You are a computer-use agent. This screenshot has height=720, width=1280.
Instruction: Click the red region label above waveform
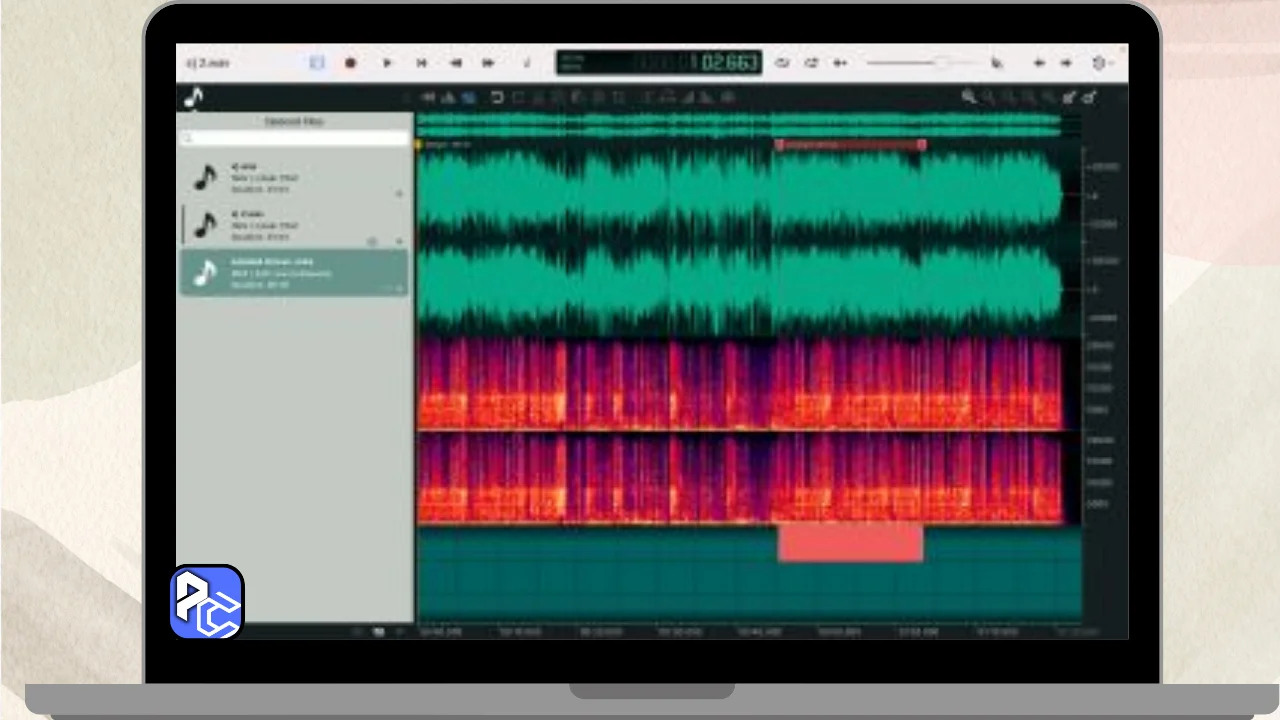click(x=850, y=145)
